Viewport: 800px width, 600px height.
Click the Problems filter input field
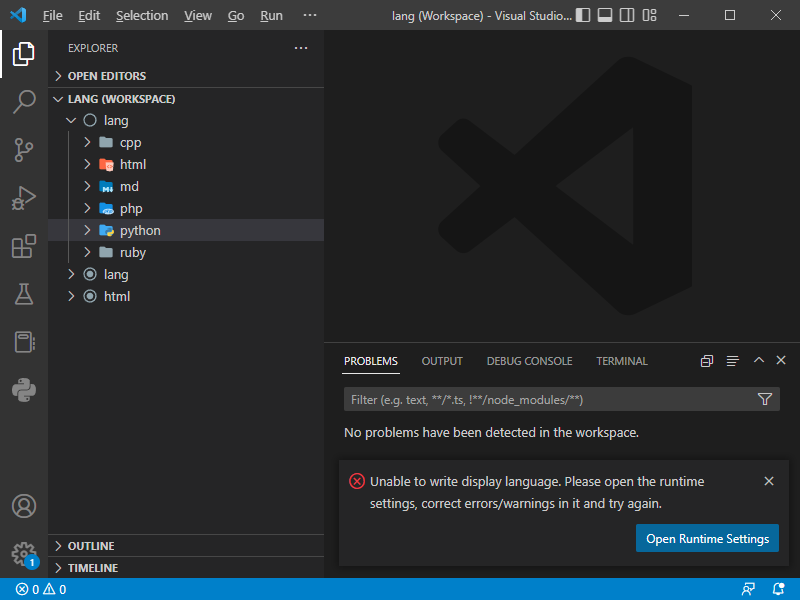pos(550,399)
